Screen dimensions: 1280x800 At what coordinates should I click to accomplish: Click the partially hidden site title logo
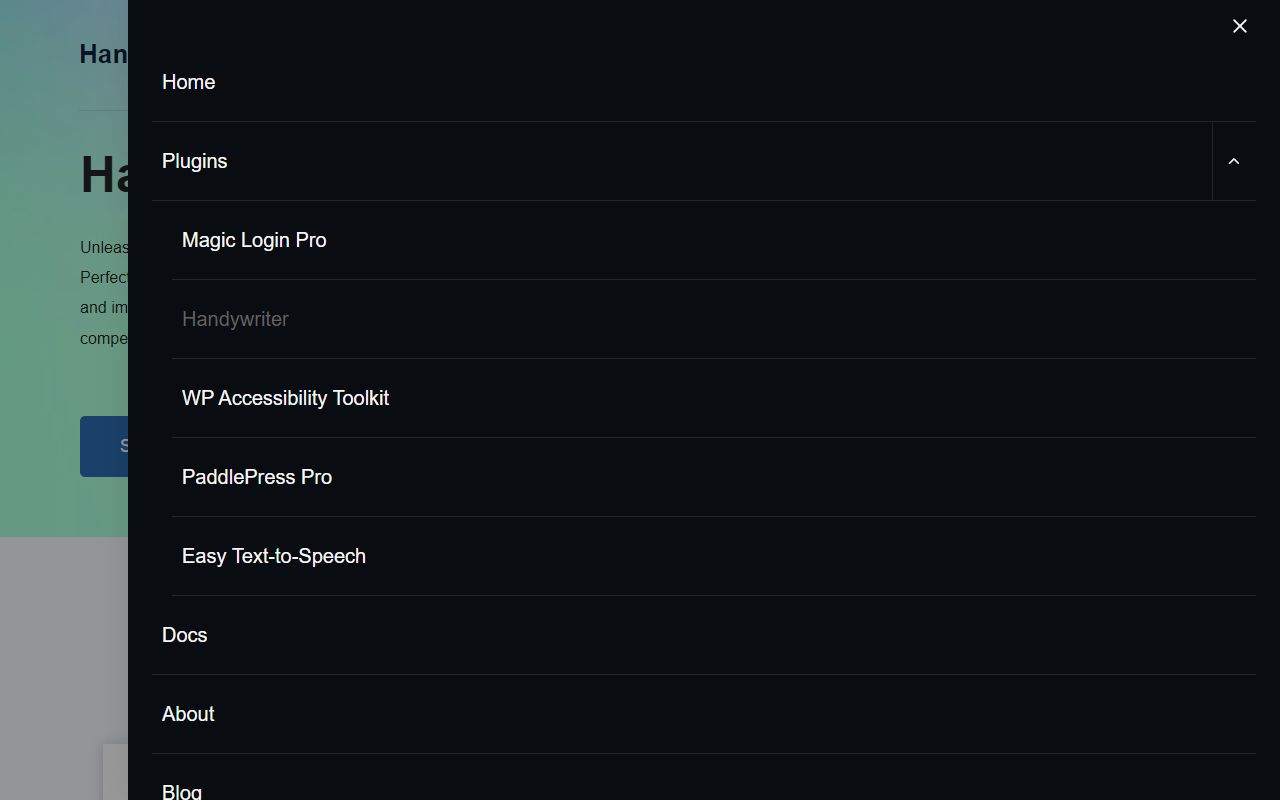point(103,54)
